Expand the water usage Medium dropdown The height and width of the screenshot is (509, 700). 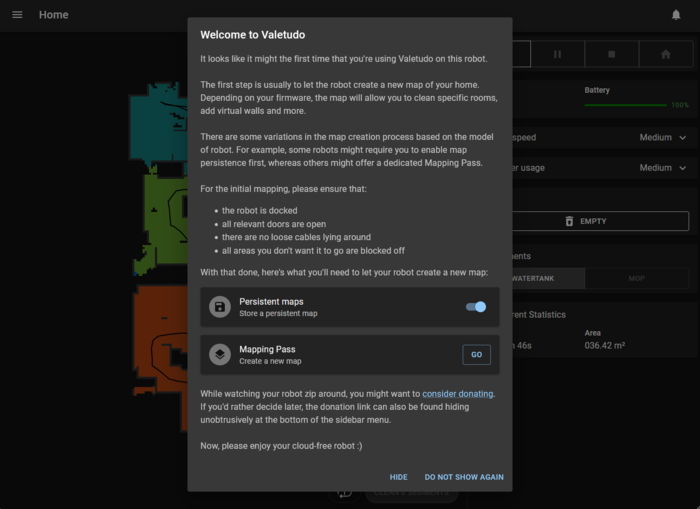[662, 168]
